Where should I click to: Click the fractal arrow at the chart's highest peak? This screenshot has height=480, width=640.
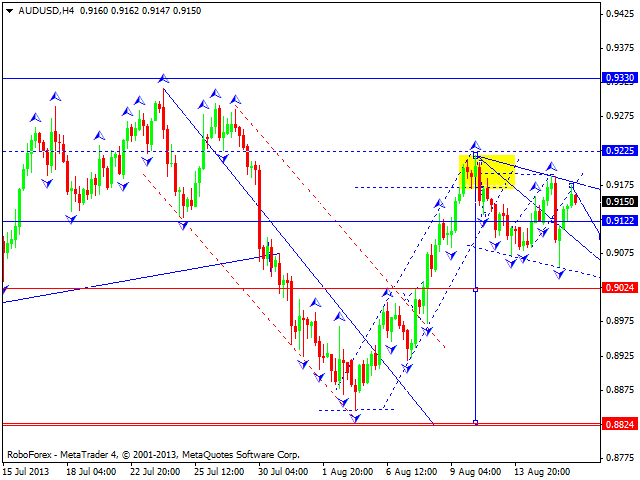click(x=163, y=77)
